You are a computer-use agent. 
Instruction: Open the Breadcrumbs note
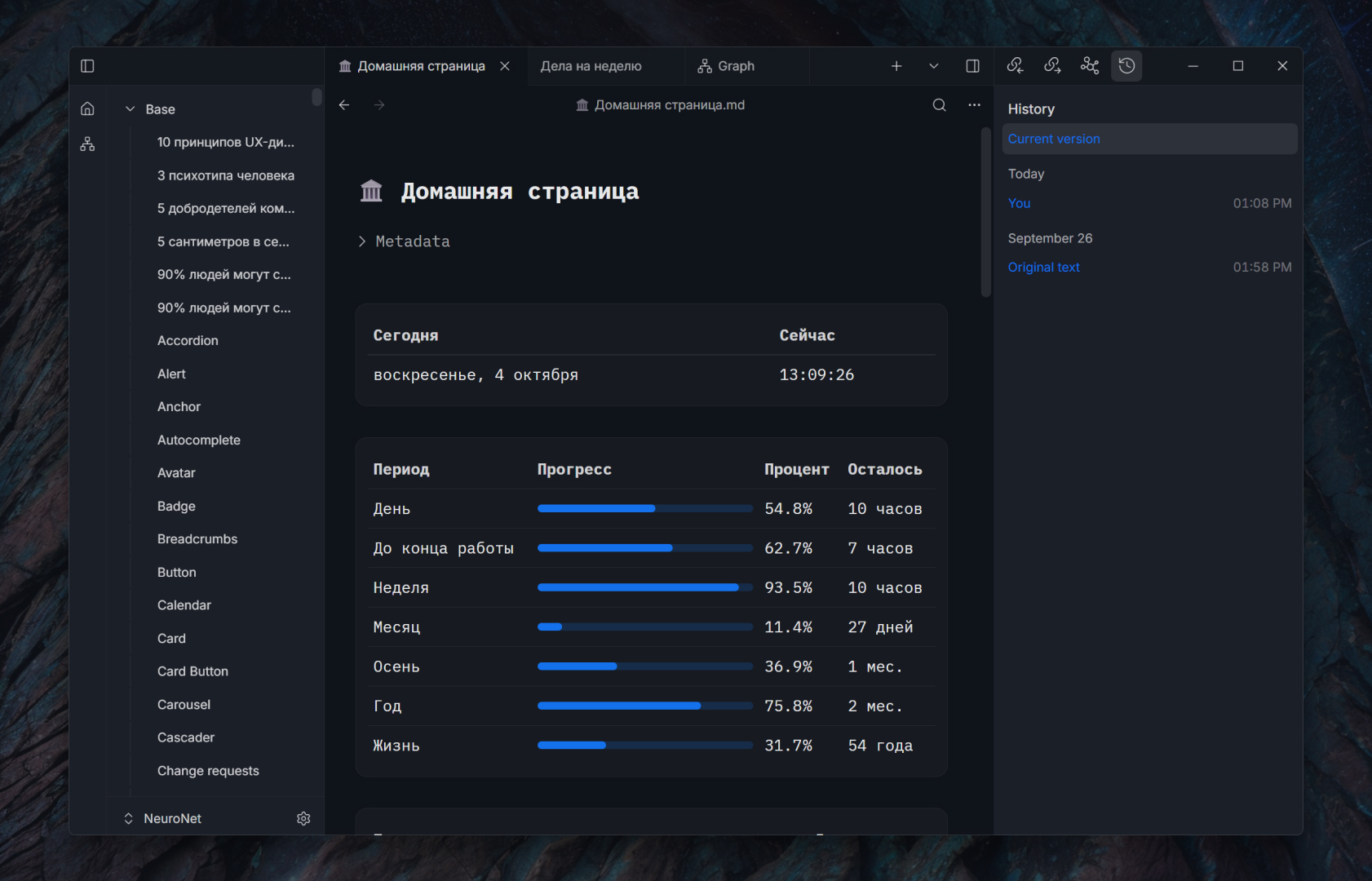(x=197, y=539)
